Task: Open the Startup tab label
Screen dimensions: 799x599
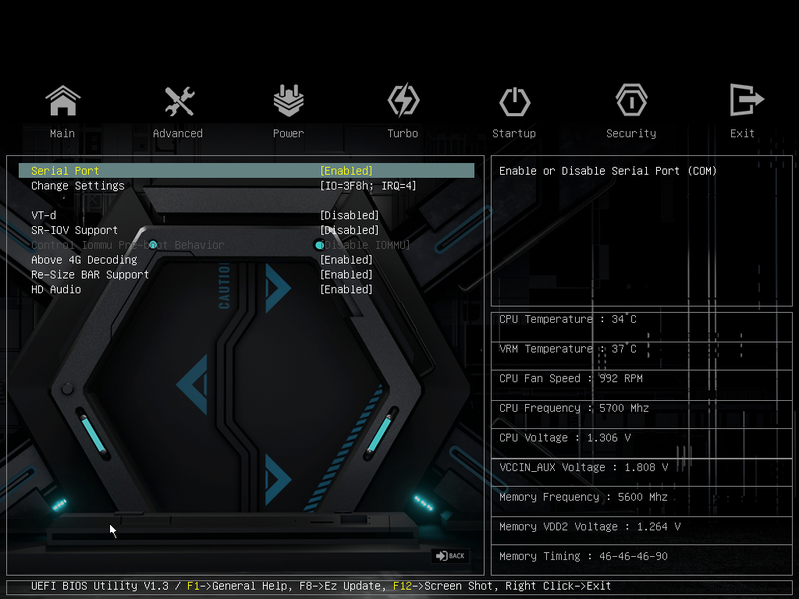Action: pyautogui.click(x=514, y=133)
